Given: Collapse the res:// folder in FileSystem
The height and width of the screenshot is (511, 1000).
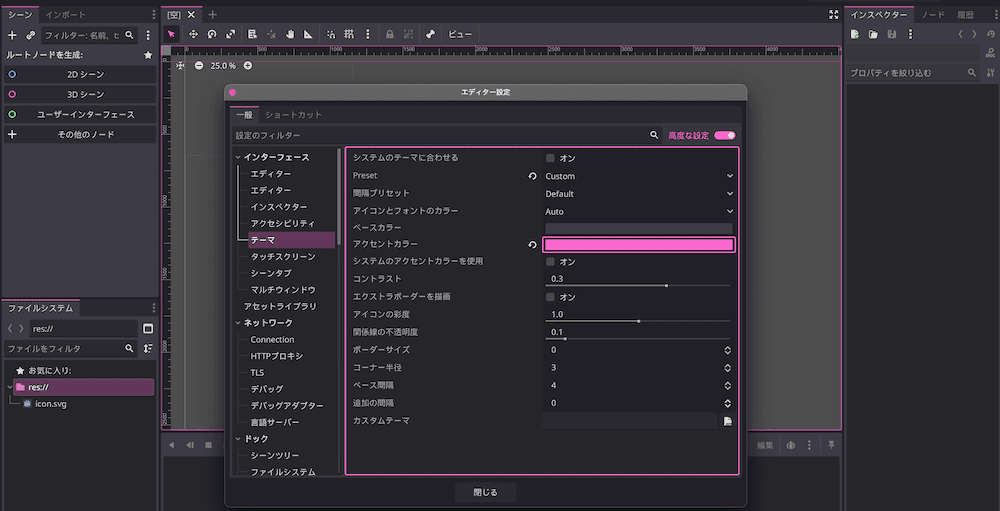Looking at the screenshot, I should [9, 387].
